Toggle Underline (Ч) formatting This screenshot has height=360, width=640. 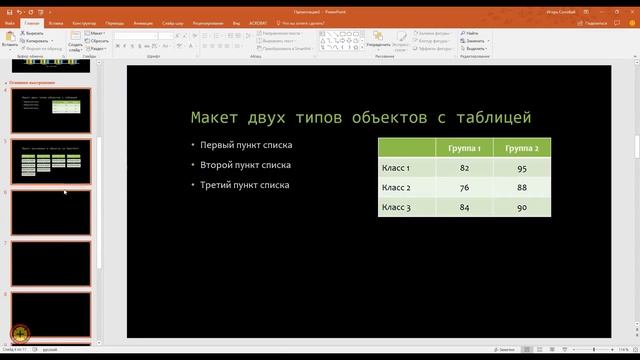pyautogui.click(x=132, y=47)
